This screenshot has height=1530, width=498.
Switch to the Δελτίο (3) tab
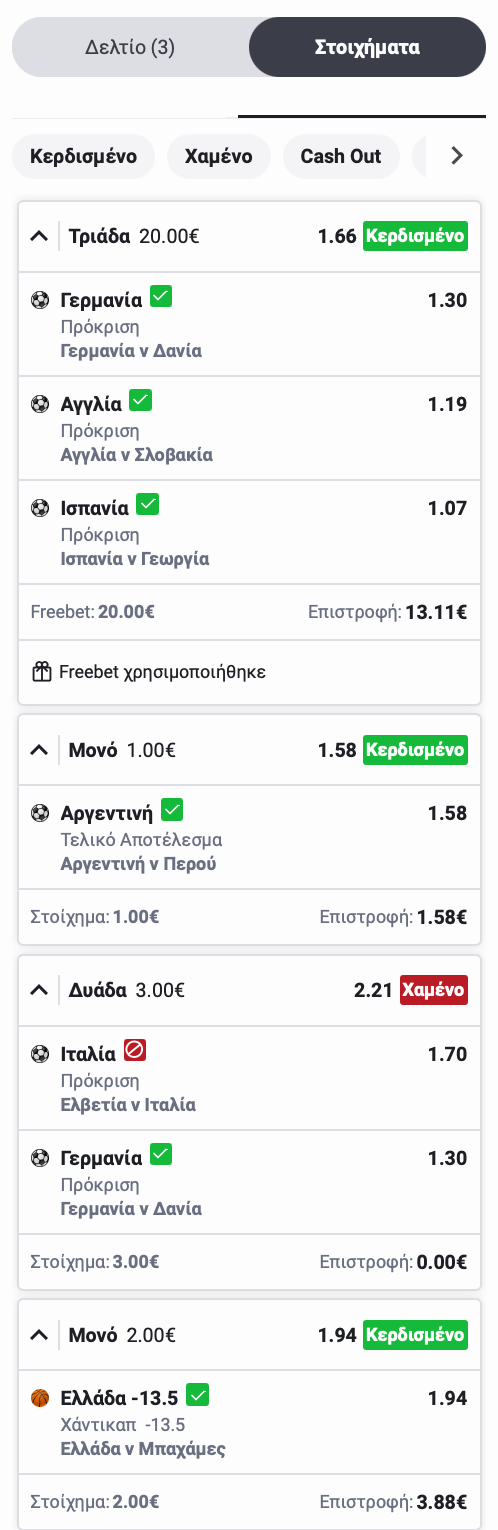[130, 47]
